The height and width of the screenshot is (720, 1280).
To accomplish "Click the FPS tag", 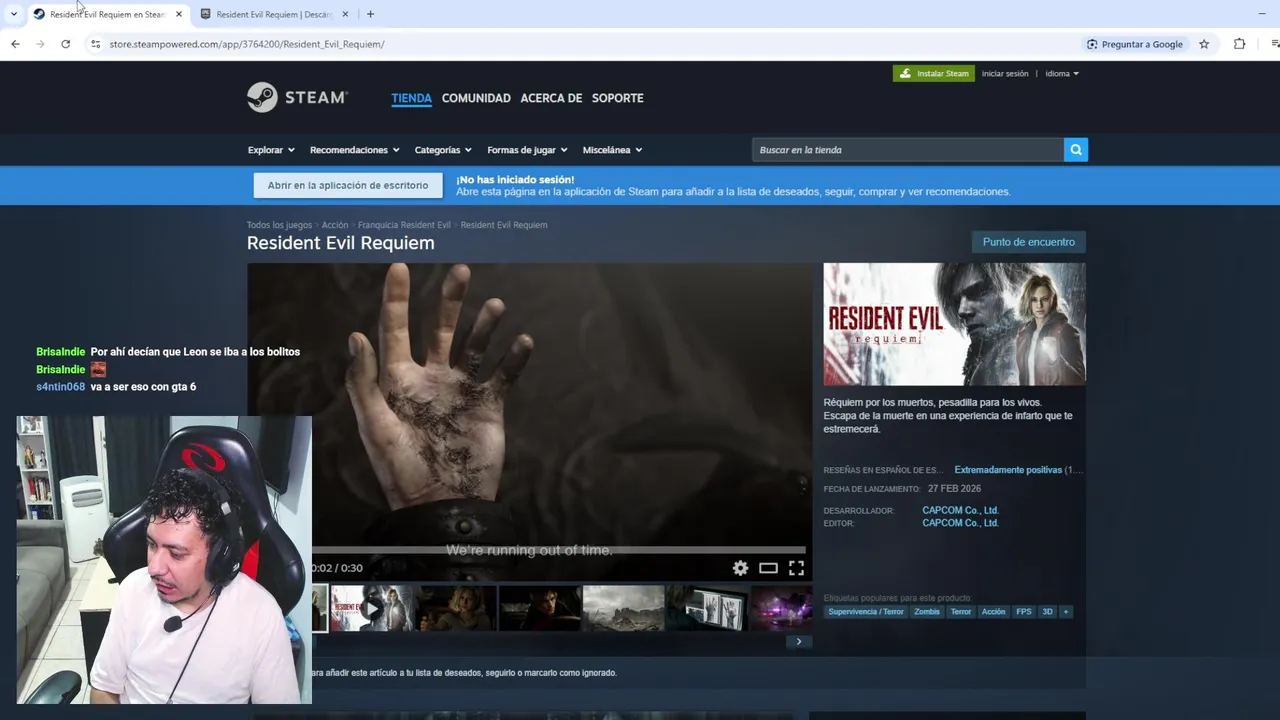I will pos(1024,612).
